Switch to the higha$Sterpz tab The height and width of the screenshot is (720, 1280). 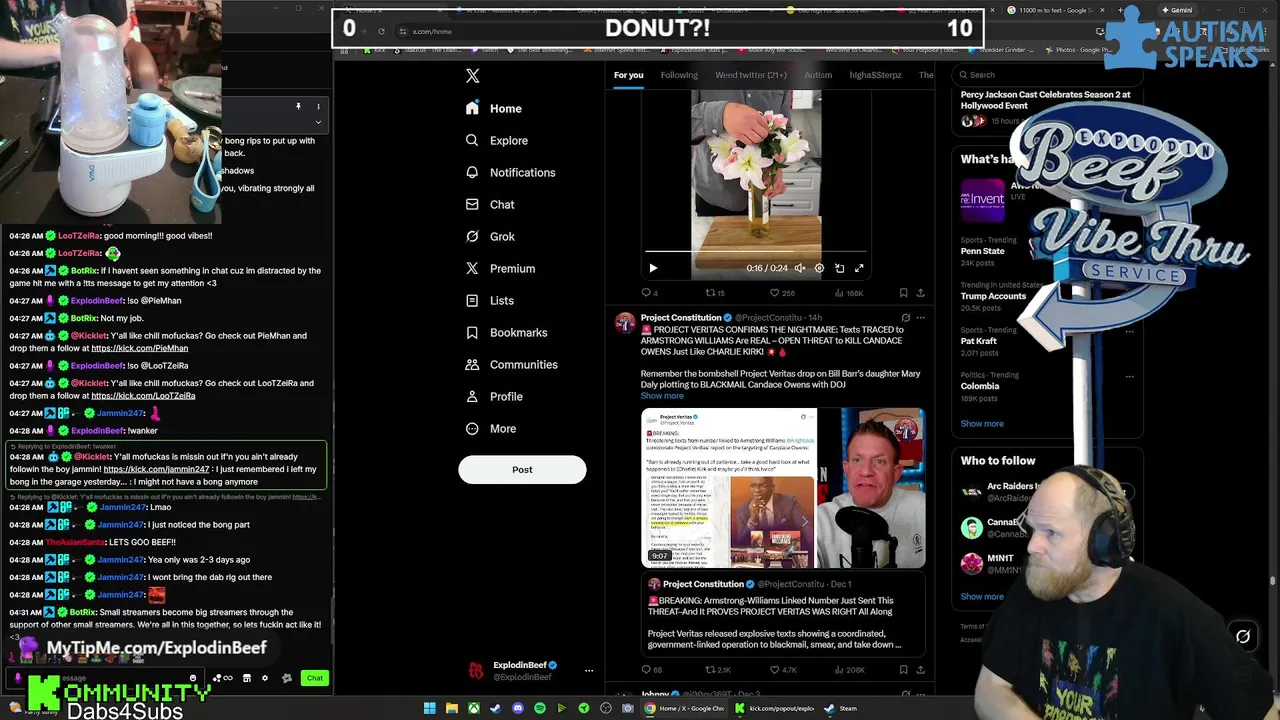click(875, 75)
